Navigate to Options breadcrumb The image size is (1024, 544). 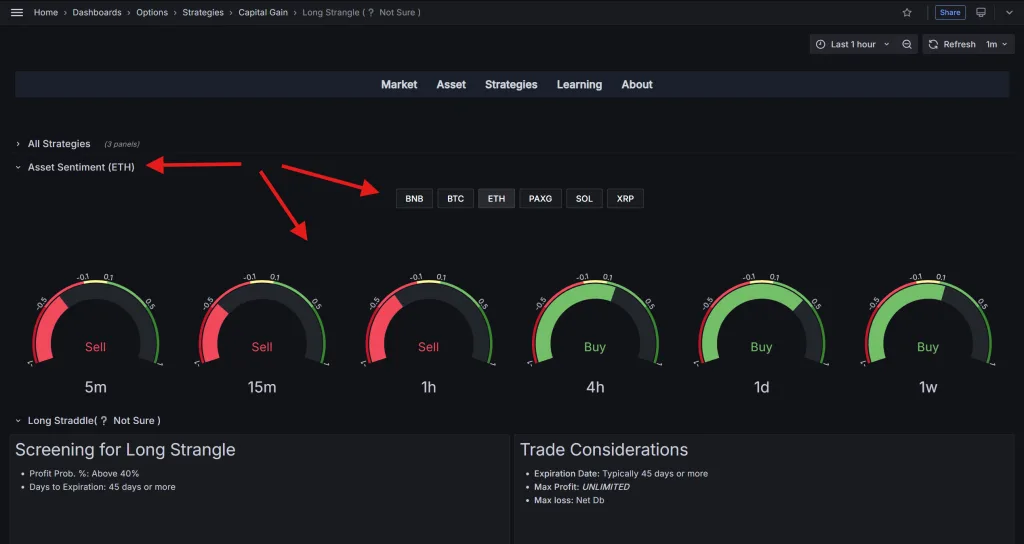point(152,12)
